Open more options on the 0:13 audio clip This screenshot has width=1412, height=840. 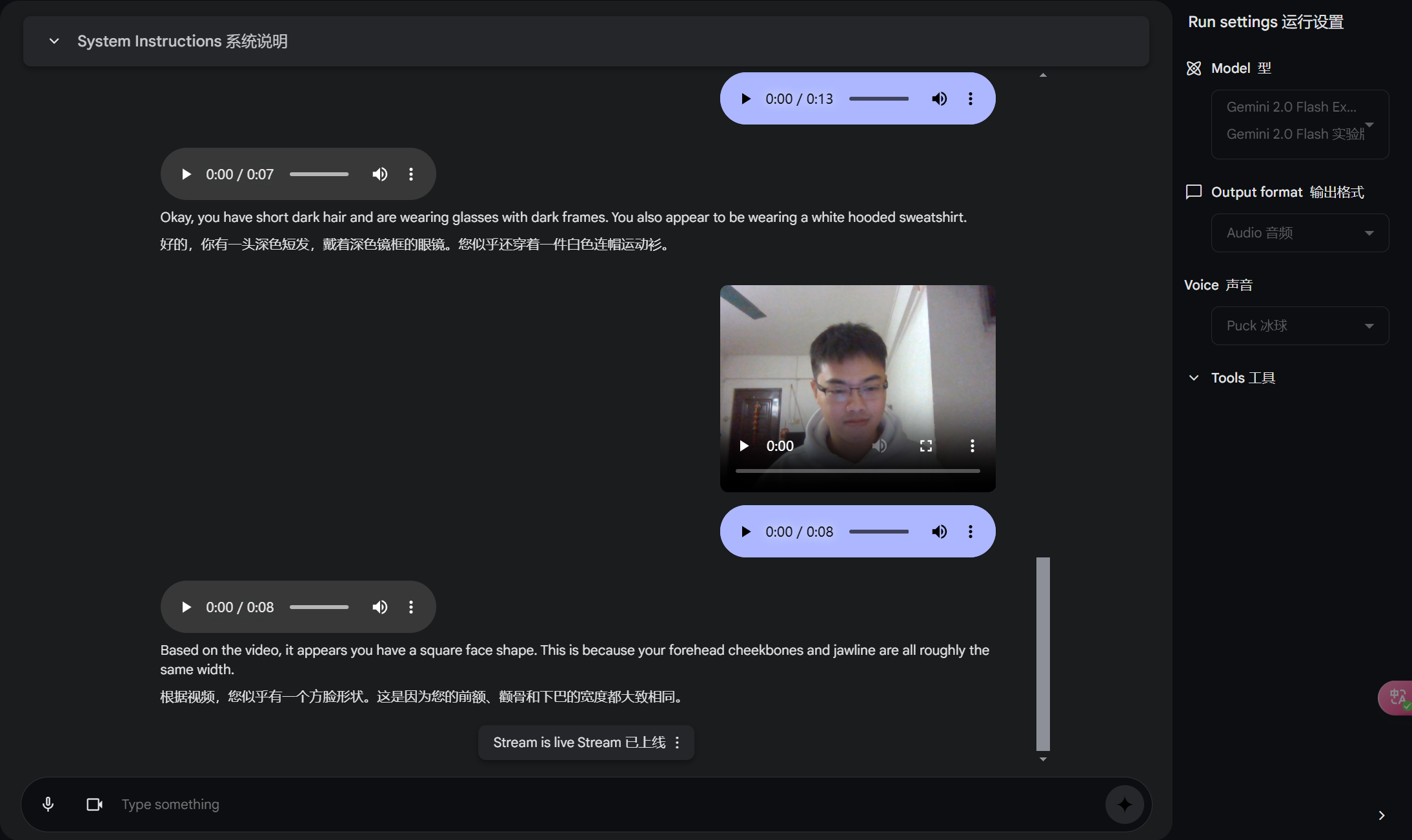coord(970,99)
